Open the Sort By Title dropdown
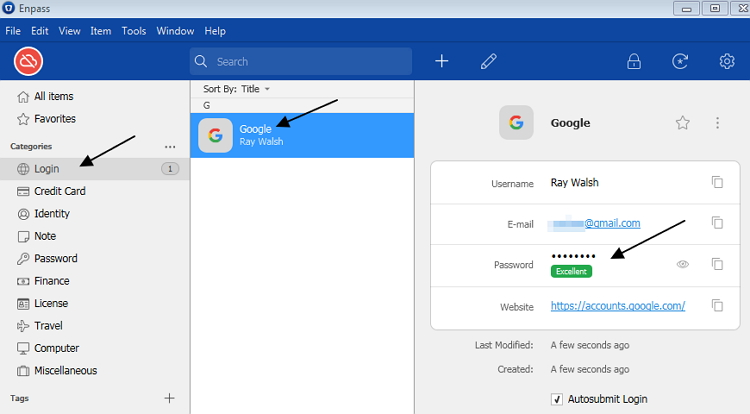This screenshot has width=750, height=414. (237, 89)
